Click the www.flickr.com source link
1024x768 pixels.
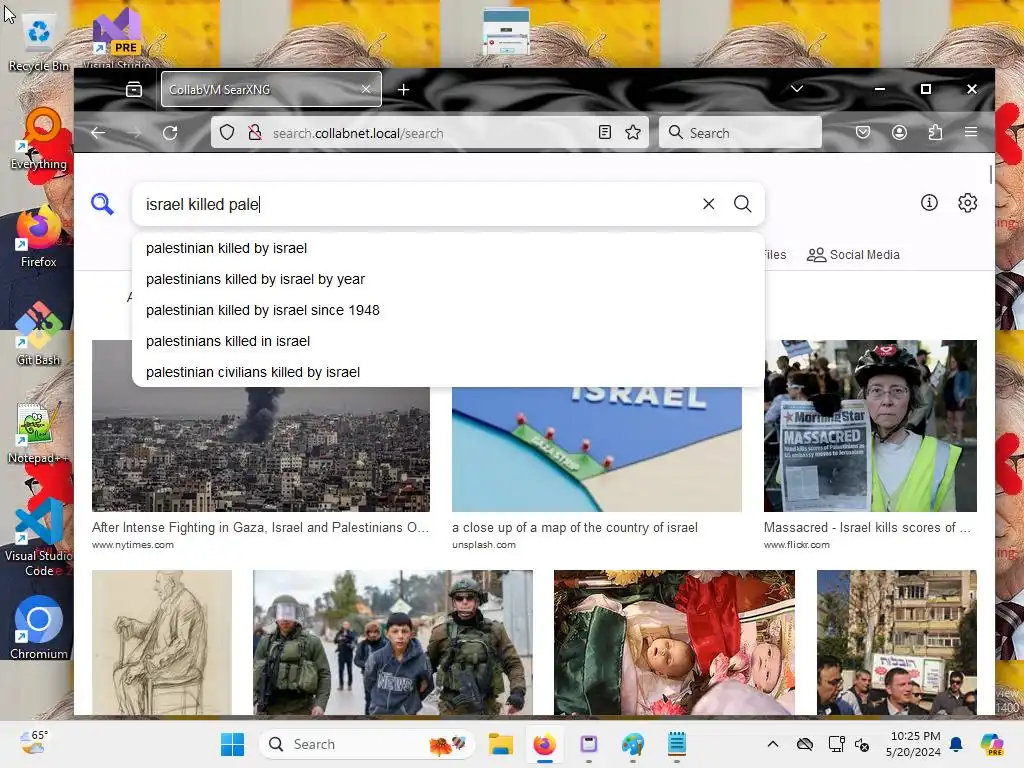(x=797, y=545)
